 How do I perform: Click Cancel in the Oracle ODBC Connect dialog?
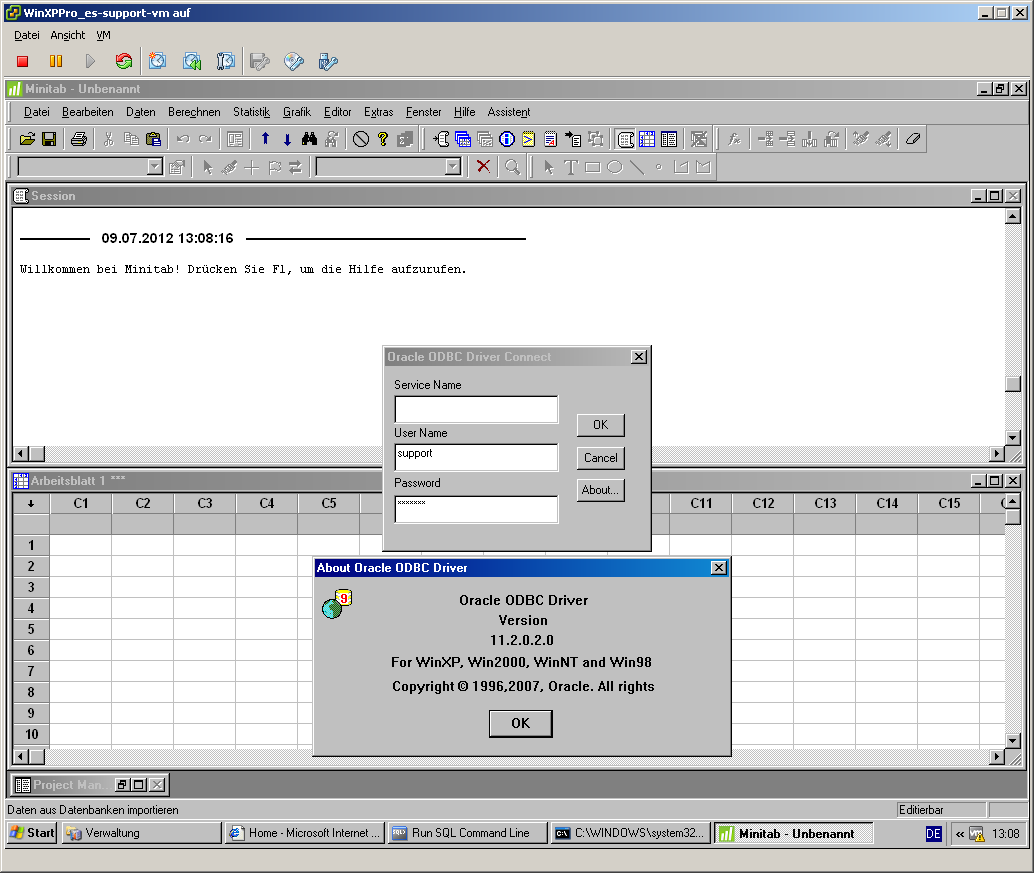tap(600, 458)
